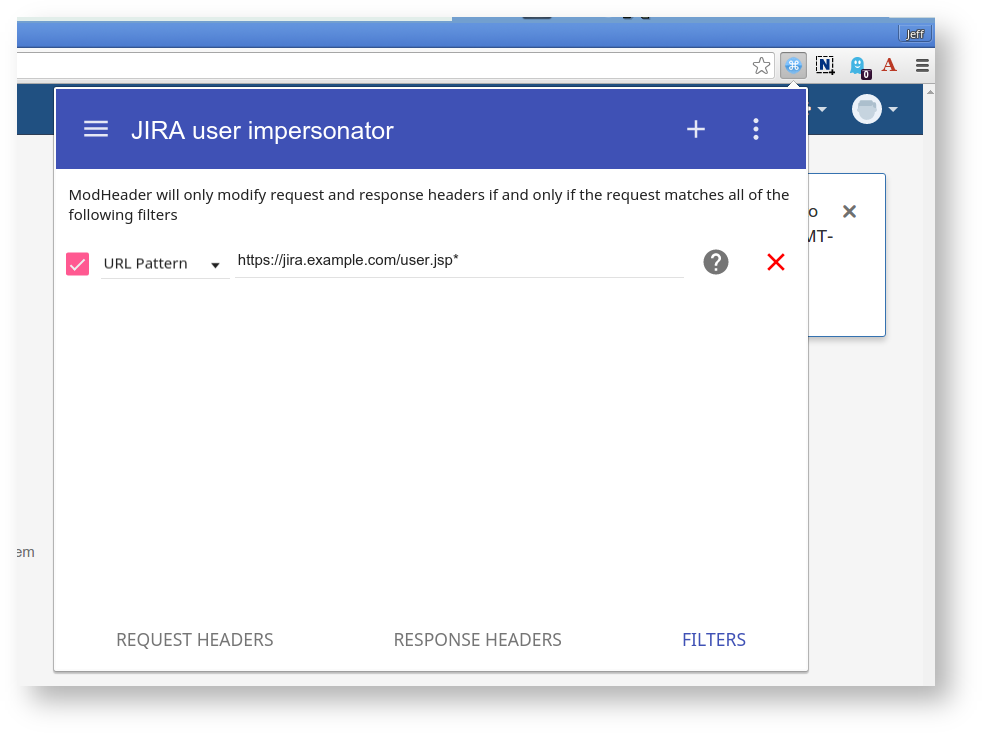Bookmark this page with the star icon
The height and width of the screenshot is (734, 983).
pos(762,66)
